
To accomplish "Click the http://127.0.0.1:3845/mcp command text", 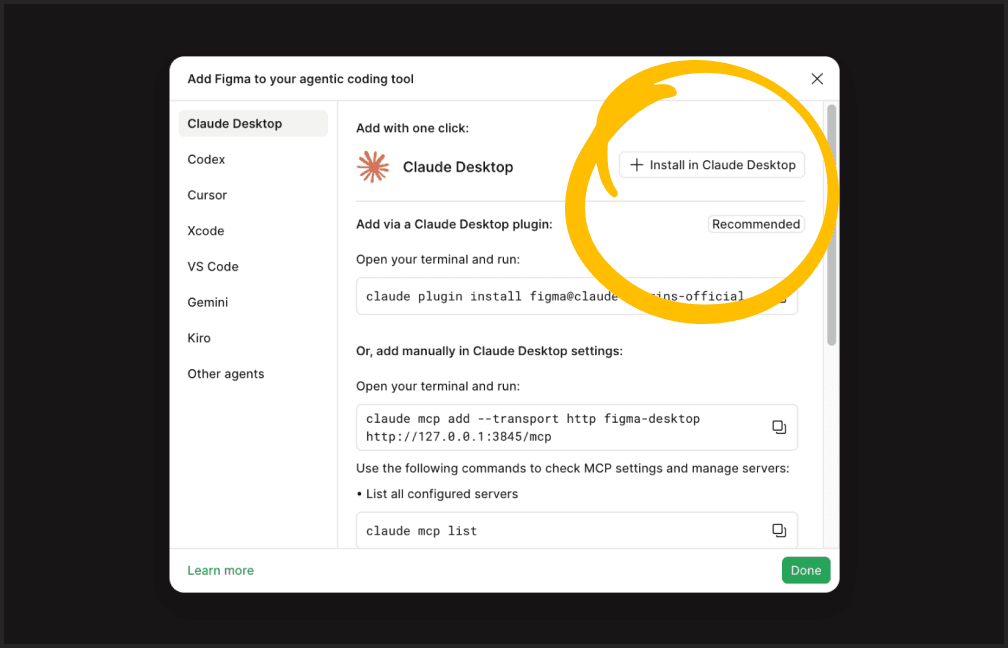I will click(459, 436).
